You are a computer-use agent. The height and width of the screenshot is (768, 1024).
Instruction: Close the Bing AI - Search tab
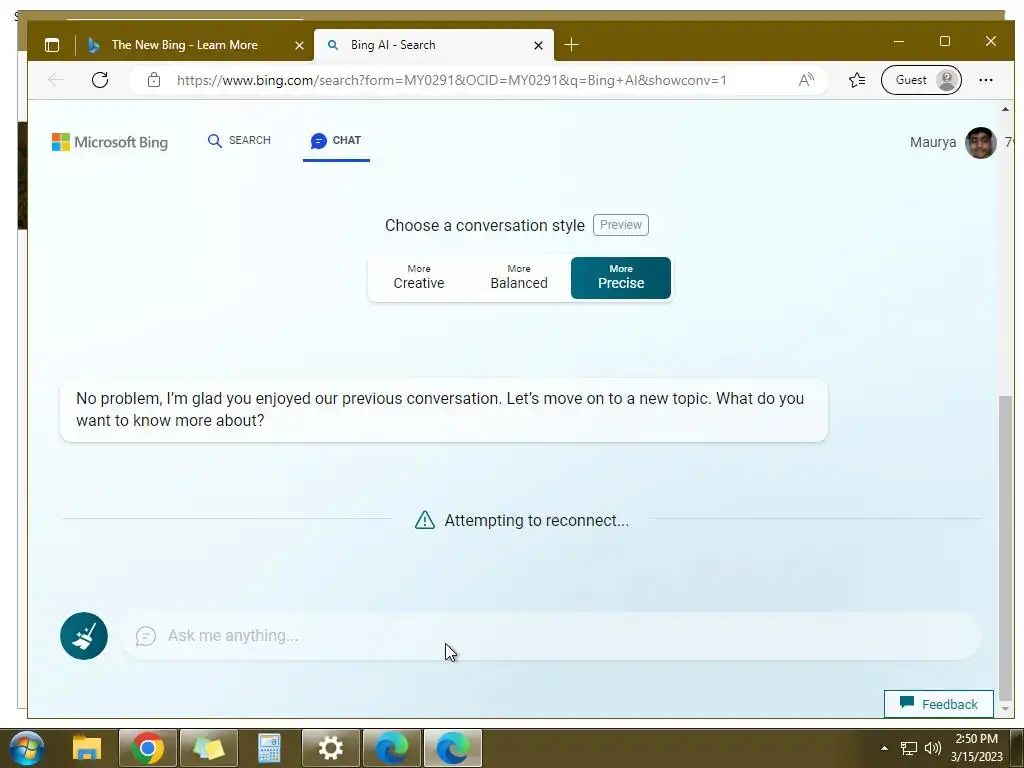click(x=538, y=45)
